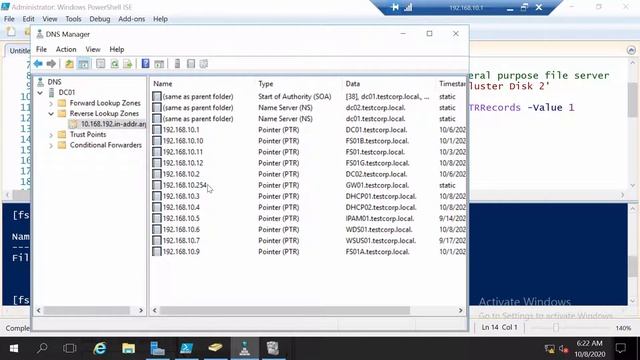Open File Explorer from the taskbar

(129, 349)
